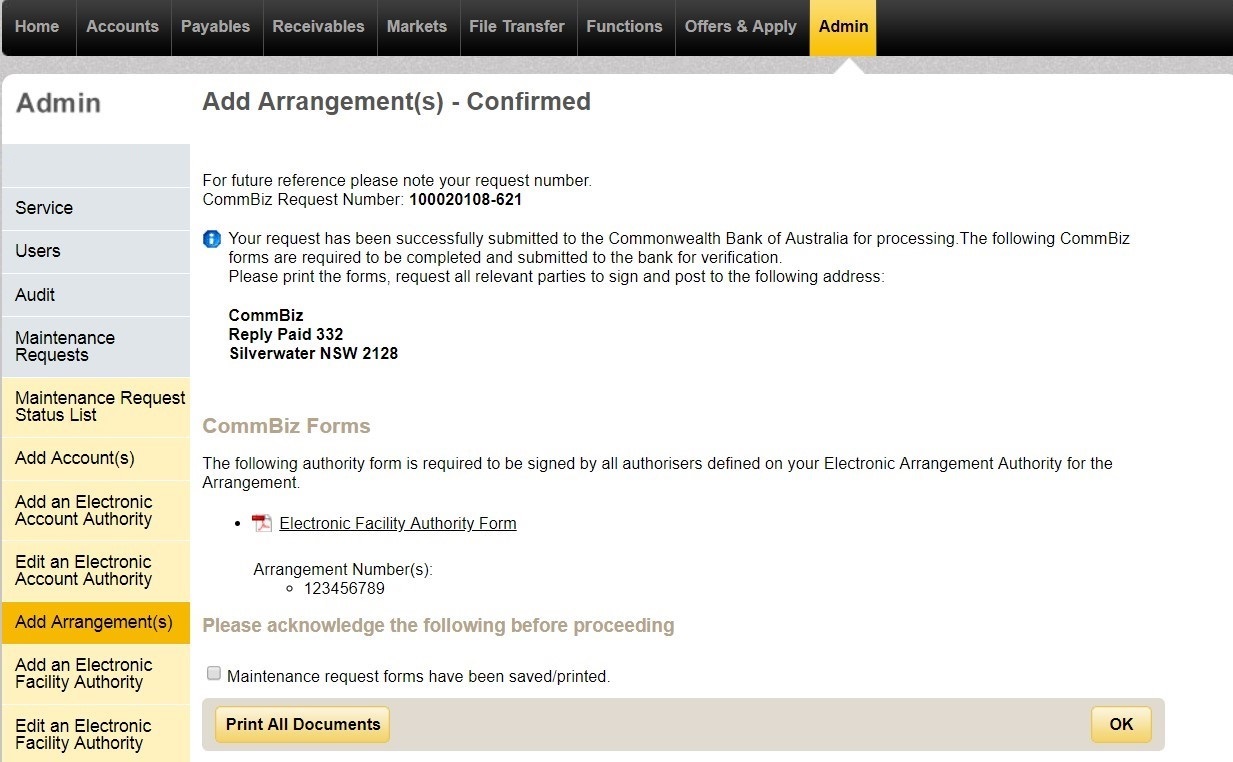Click arrangement number 123456789

tap(344, 589)
